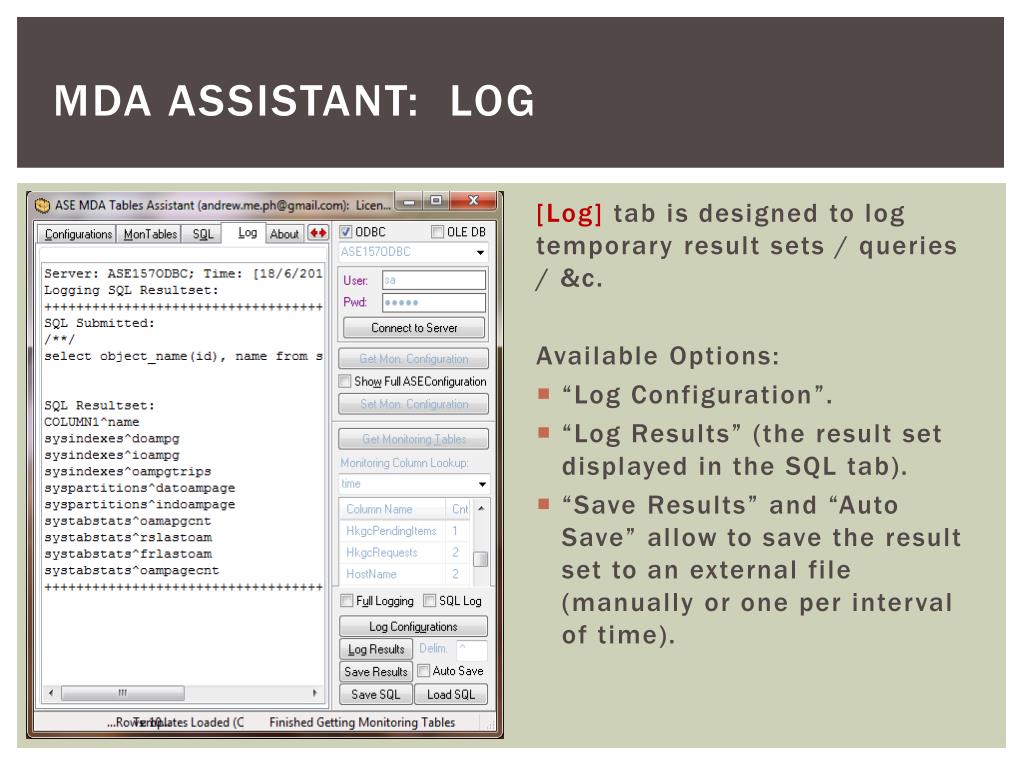Click the Cnt column header

tap(458, 509)
